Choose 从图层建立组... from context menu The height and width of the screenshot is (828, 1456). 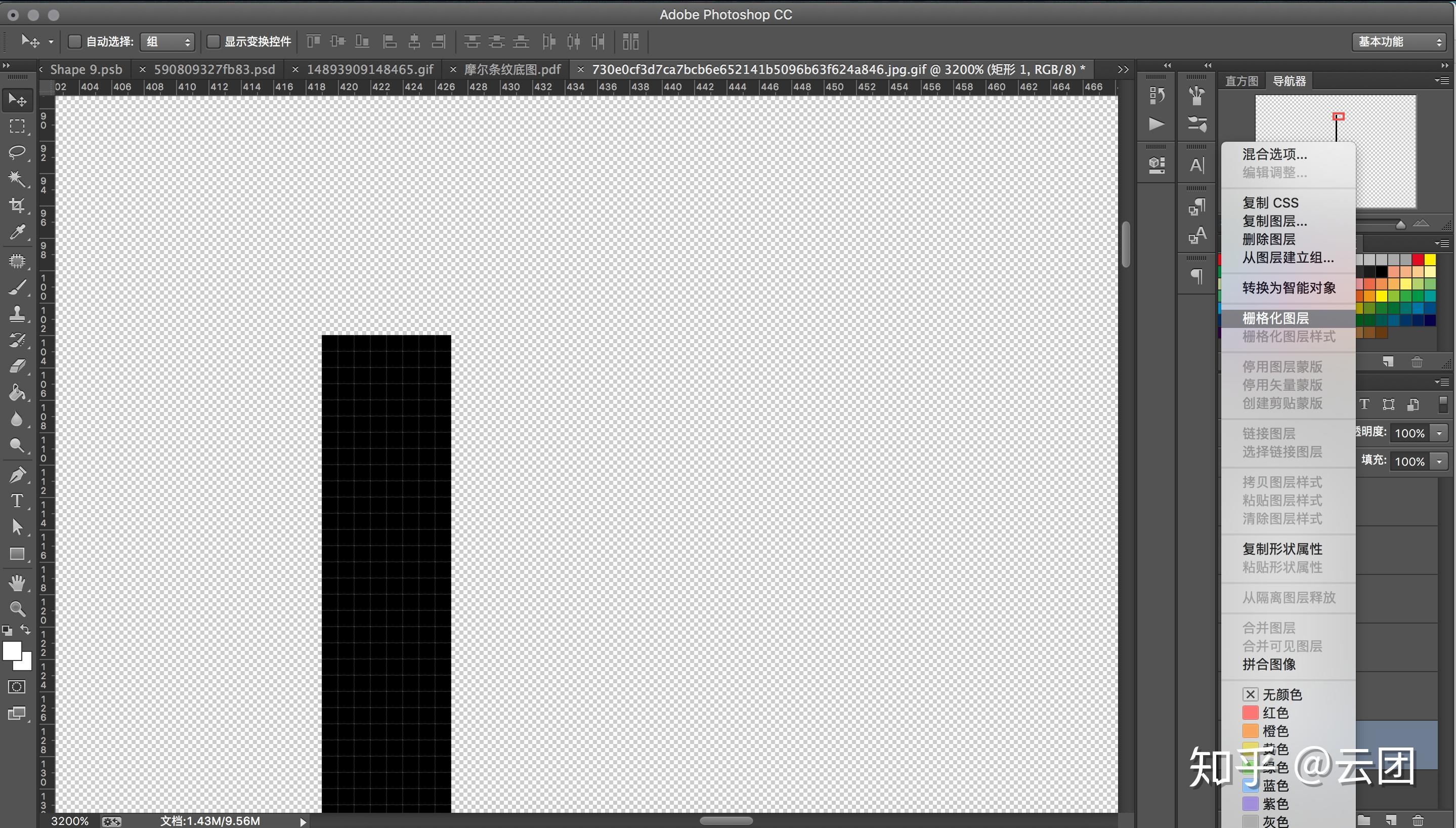(1288, 258)
